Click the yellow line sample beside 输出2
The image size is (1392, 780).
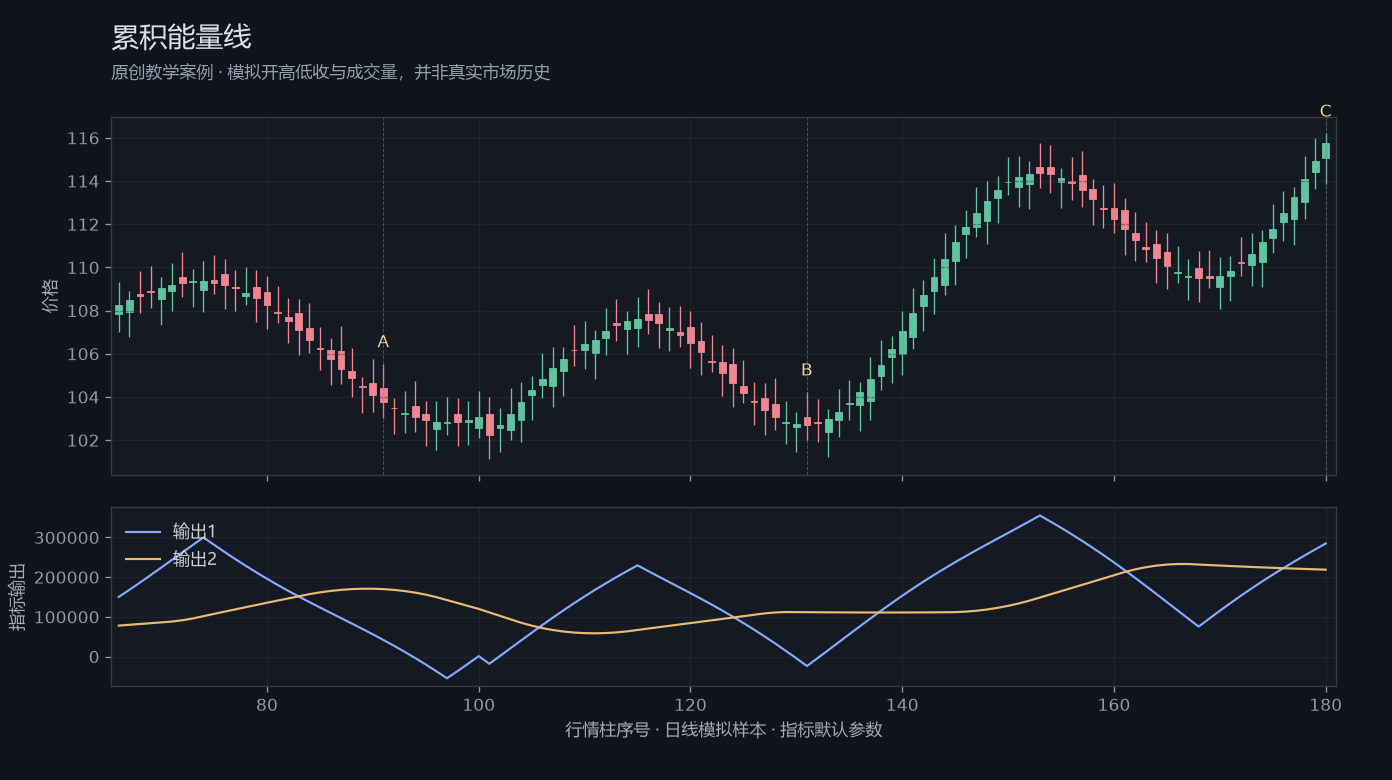tap(143, 560)
